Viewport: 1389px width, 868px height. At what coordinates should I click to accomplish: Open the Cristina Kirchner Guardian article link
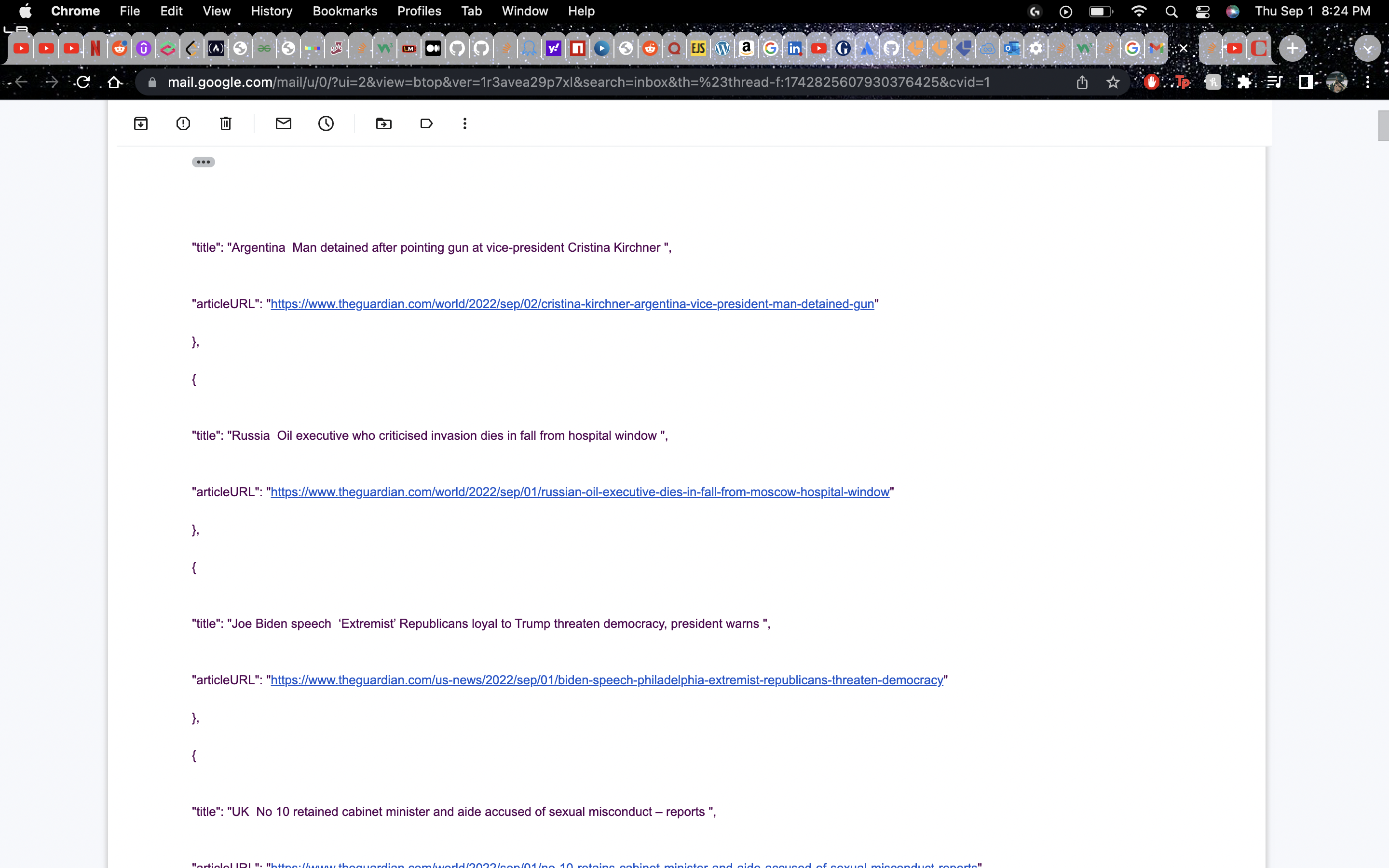click(572, 304)
